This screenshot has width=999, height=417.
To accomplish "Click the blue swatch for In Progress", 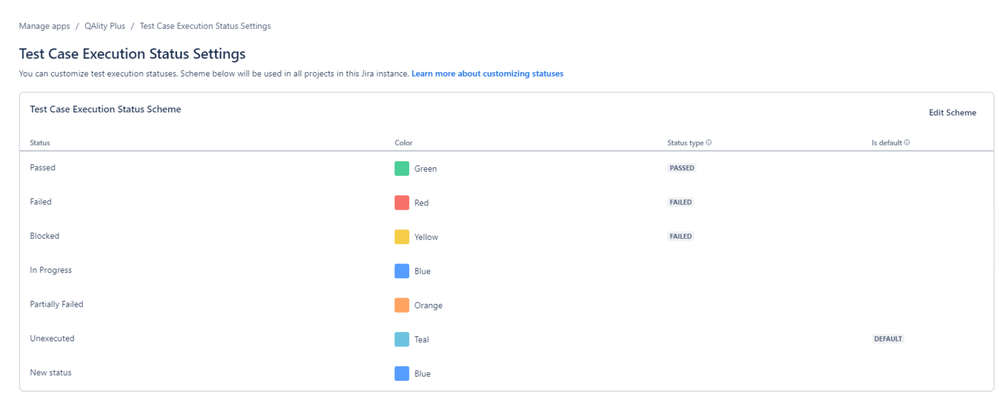I will 402,271.
